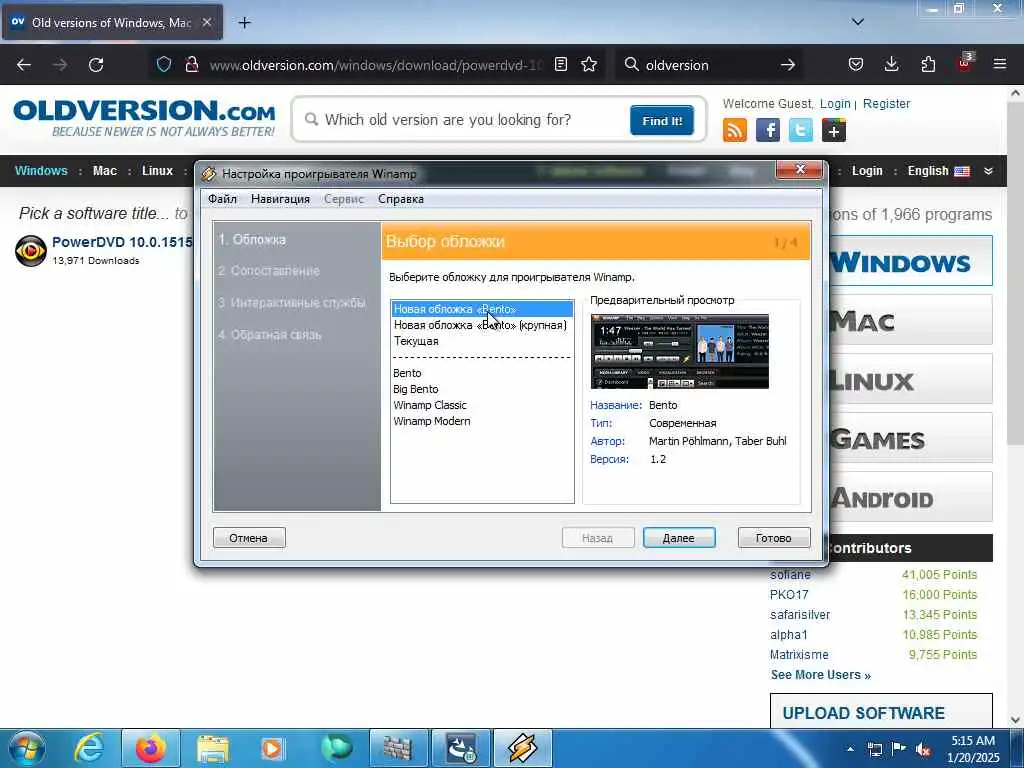Select Новая обложка «Bento» in the skin list
This screenshot has width=1024, height=768.
point(482,309)
